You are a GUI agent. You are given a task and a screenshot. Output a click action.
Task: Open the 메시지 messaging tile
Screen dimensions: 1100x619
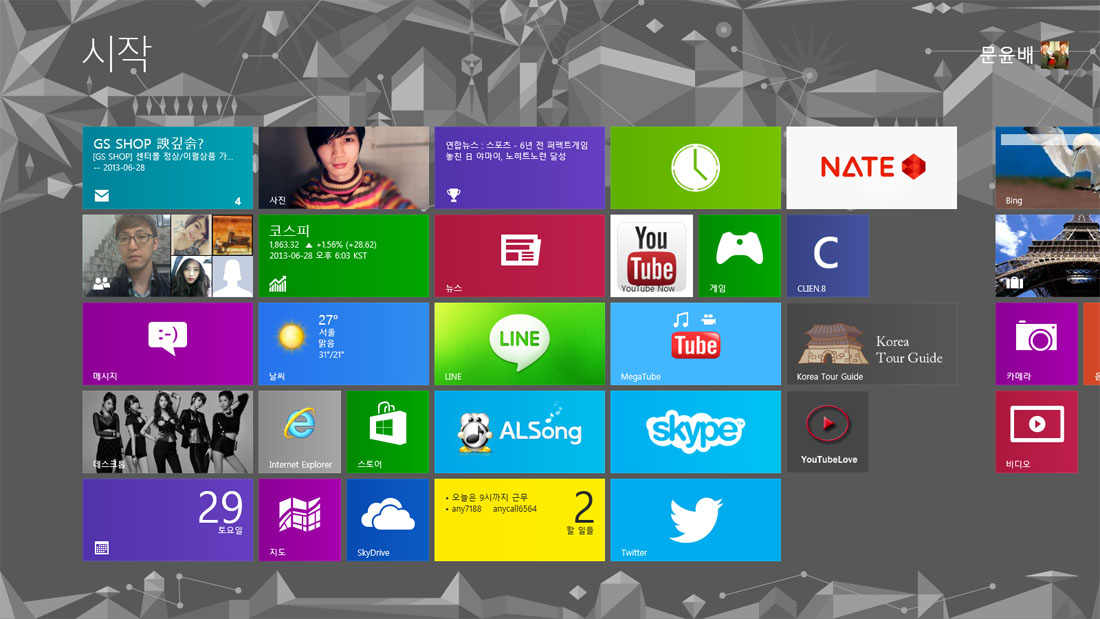pos(168,344)
